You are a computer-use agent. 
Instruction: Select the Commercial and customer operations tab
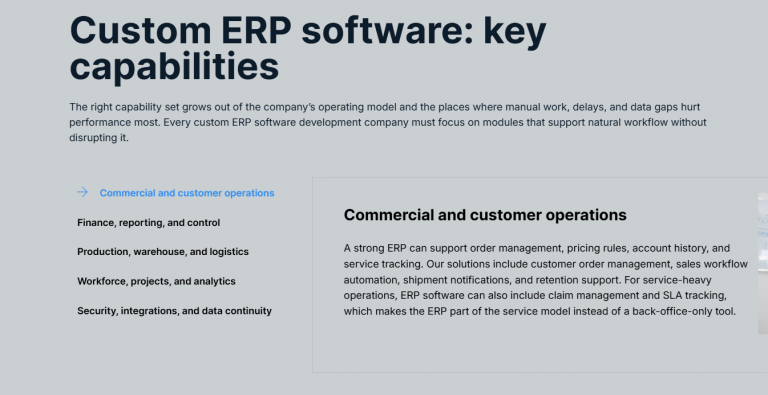click(x=187, y=193)
